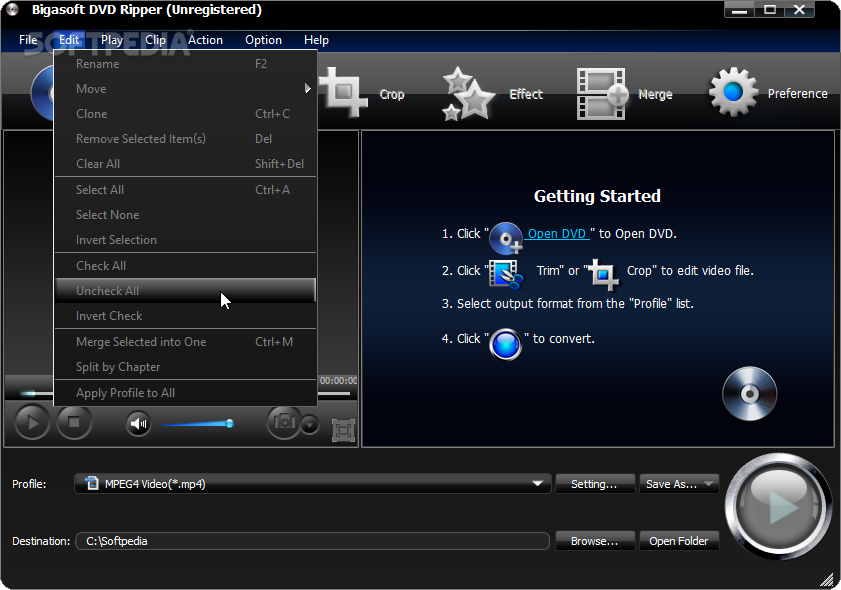Click the Open Folder button

pos(678,541)
